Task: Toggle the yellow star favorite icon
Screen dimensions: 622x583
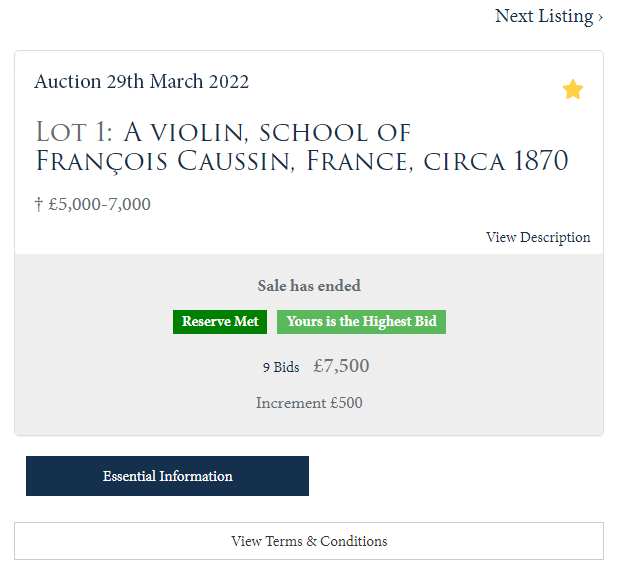Action: point(573,90)
